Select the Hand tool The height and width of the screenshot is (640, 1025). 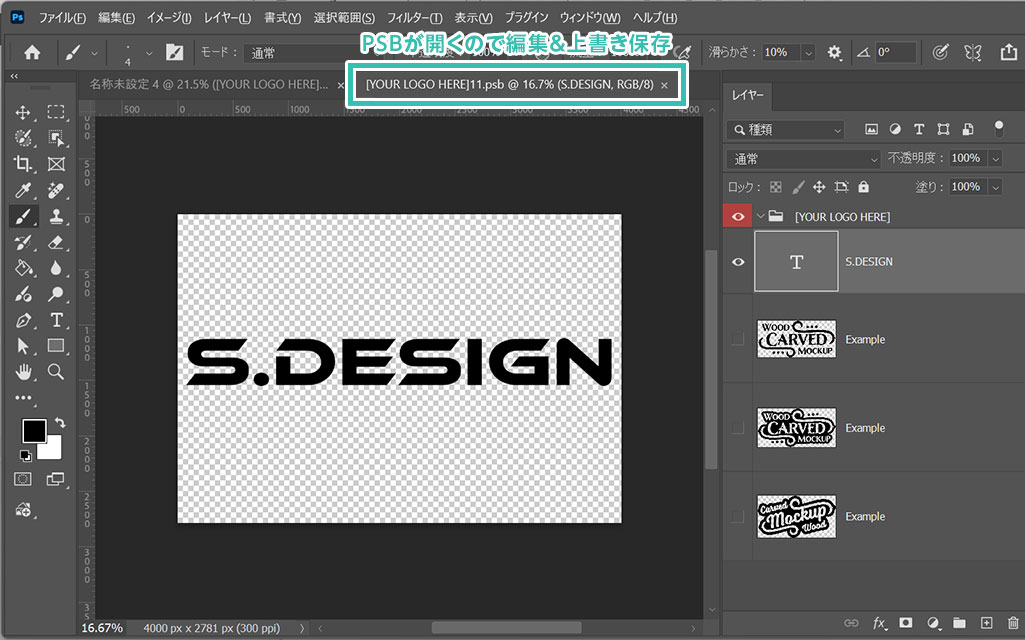pos(23,372)
